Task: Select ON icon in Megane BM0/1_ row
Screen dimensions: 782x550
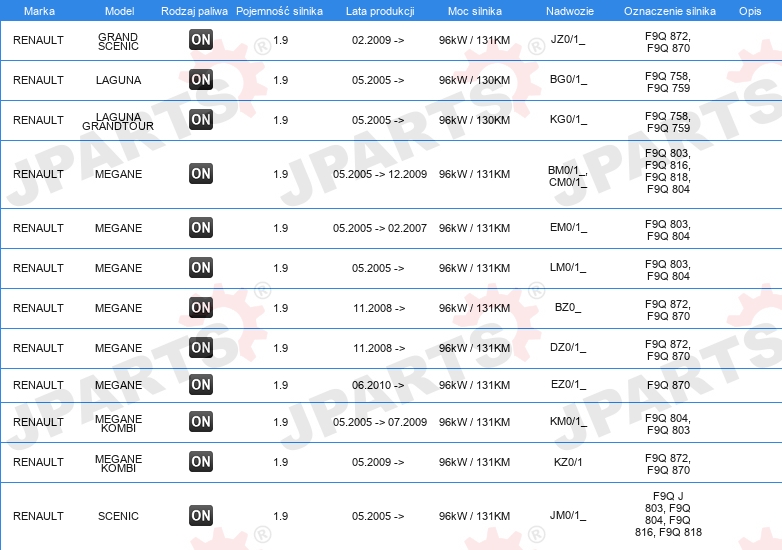Action: (x=201, y=174)
